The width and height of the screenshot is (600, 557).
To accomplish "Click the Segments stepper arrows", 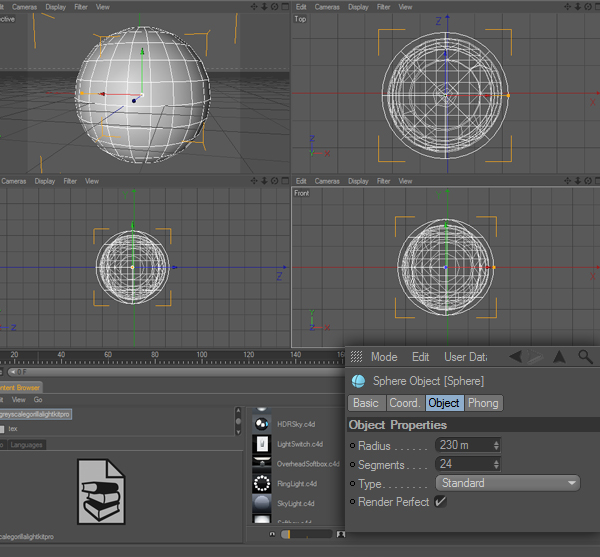I will point(496,464).
